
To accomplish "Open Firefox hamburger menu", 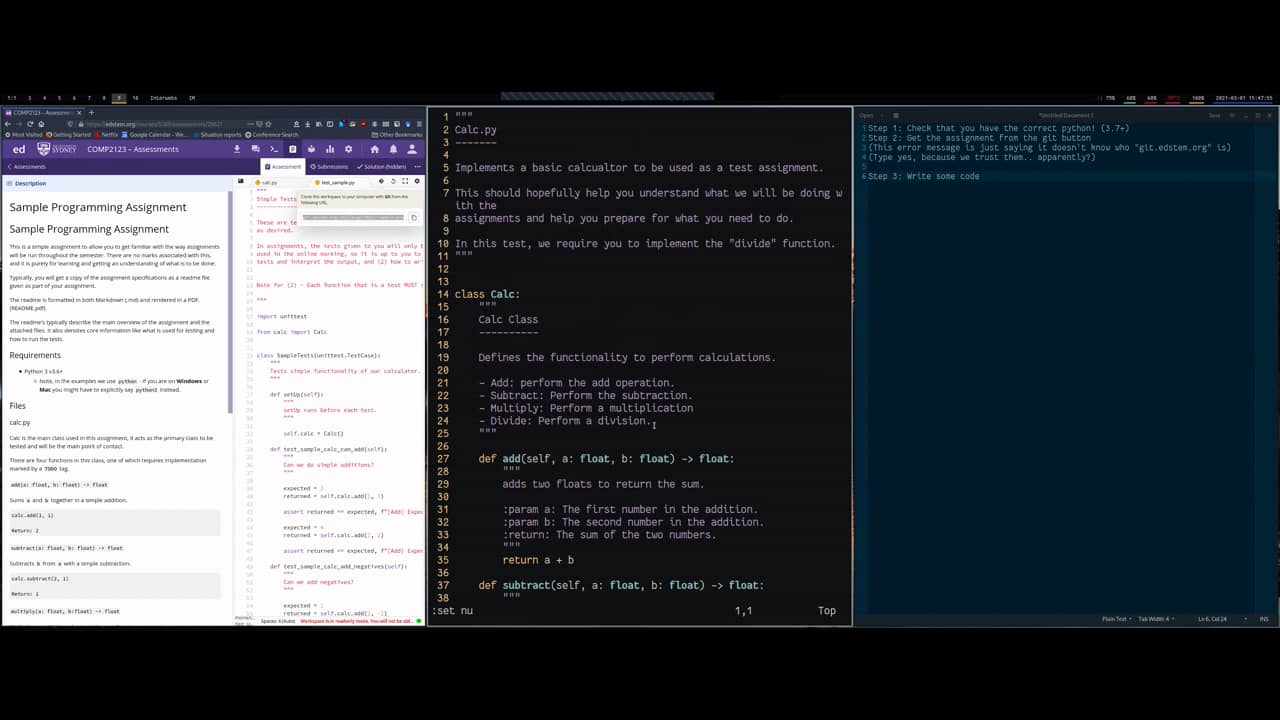I will (x=419, y=123).
